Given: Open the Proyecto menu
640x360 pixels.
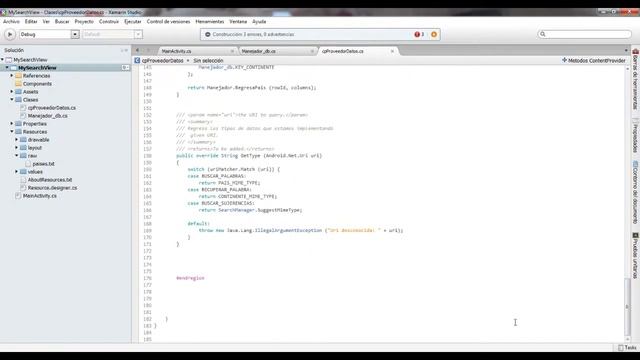Looking at the screenshot, I should click(x=84, y=22).
